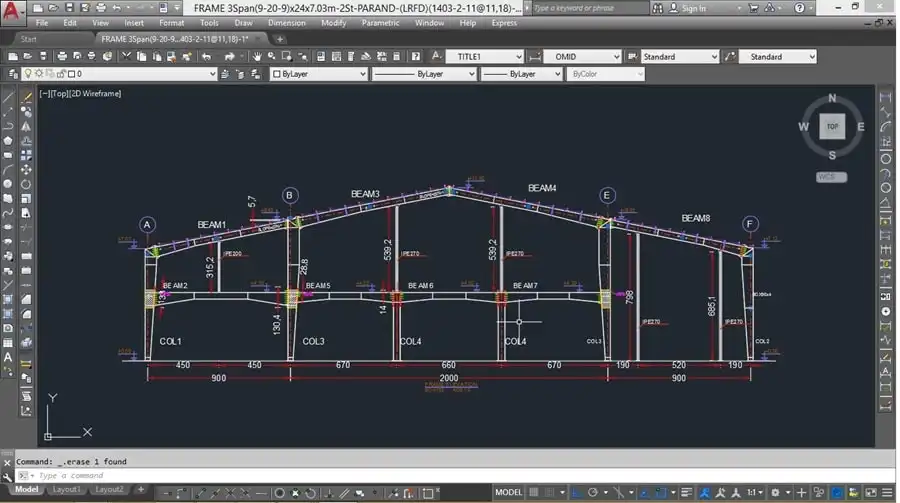
Task: Click the TOP face of ViewCube
Action: tap(832, 126)
